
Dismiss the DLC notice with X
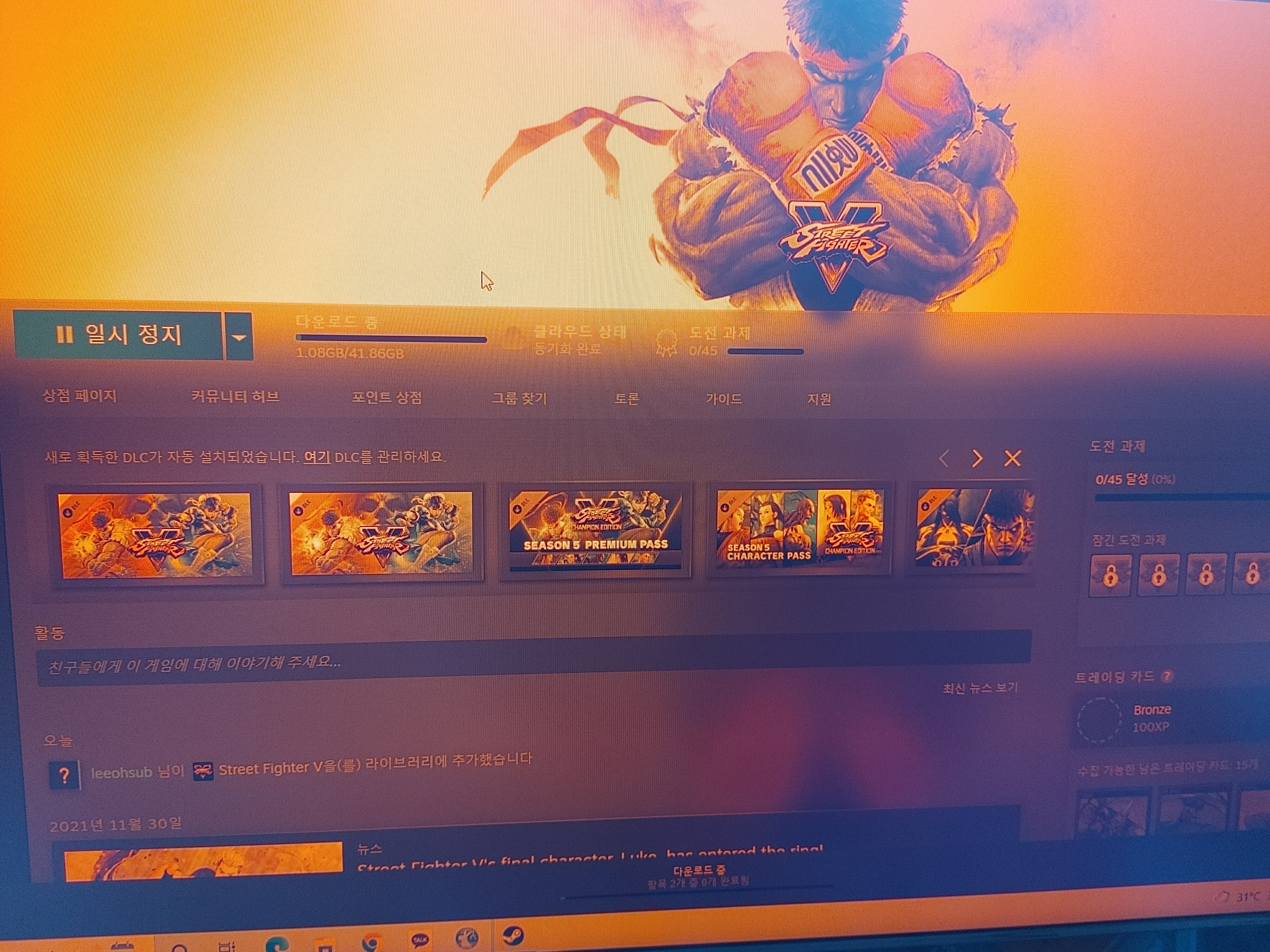pyautogui.click(x=1012, y=459)
